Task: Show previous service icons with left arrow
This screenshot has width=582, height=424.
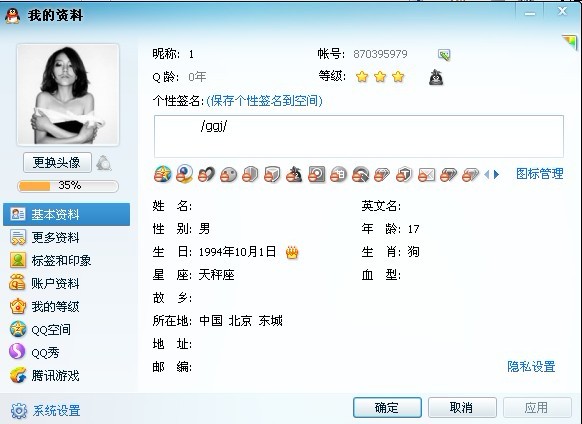Action: click(487, 174)
